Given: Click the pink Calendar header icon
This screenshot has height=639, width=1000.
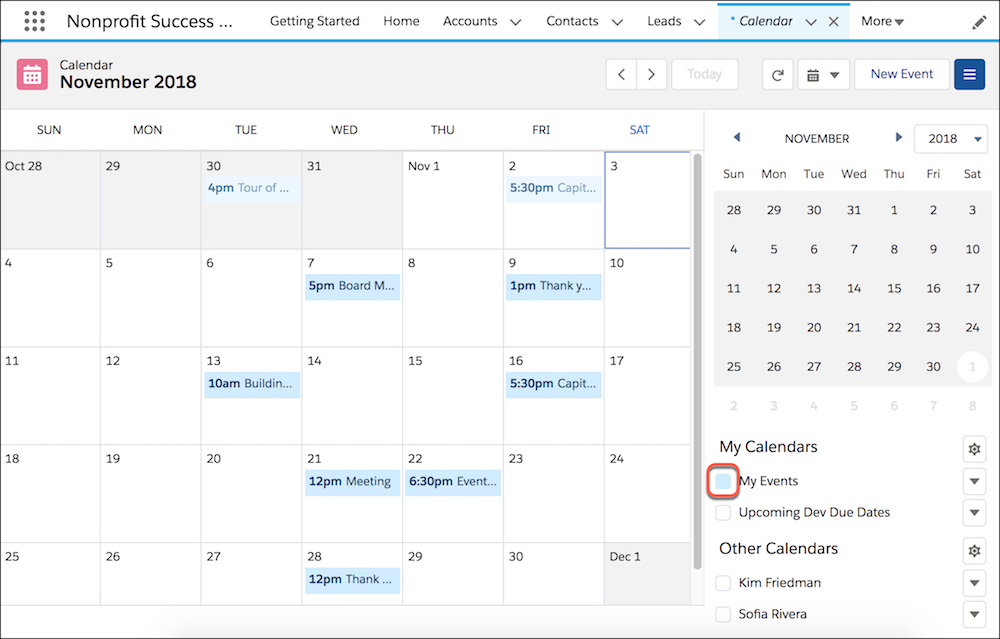Looking at the screenshot, I should tap(32, 75).
